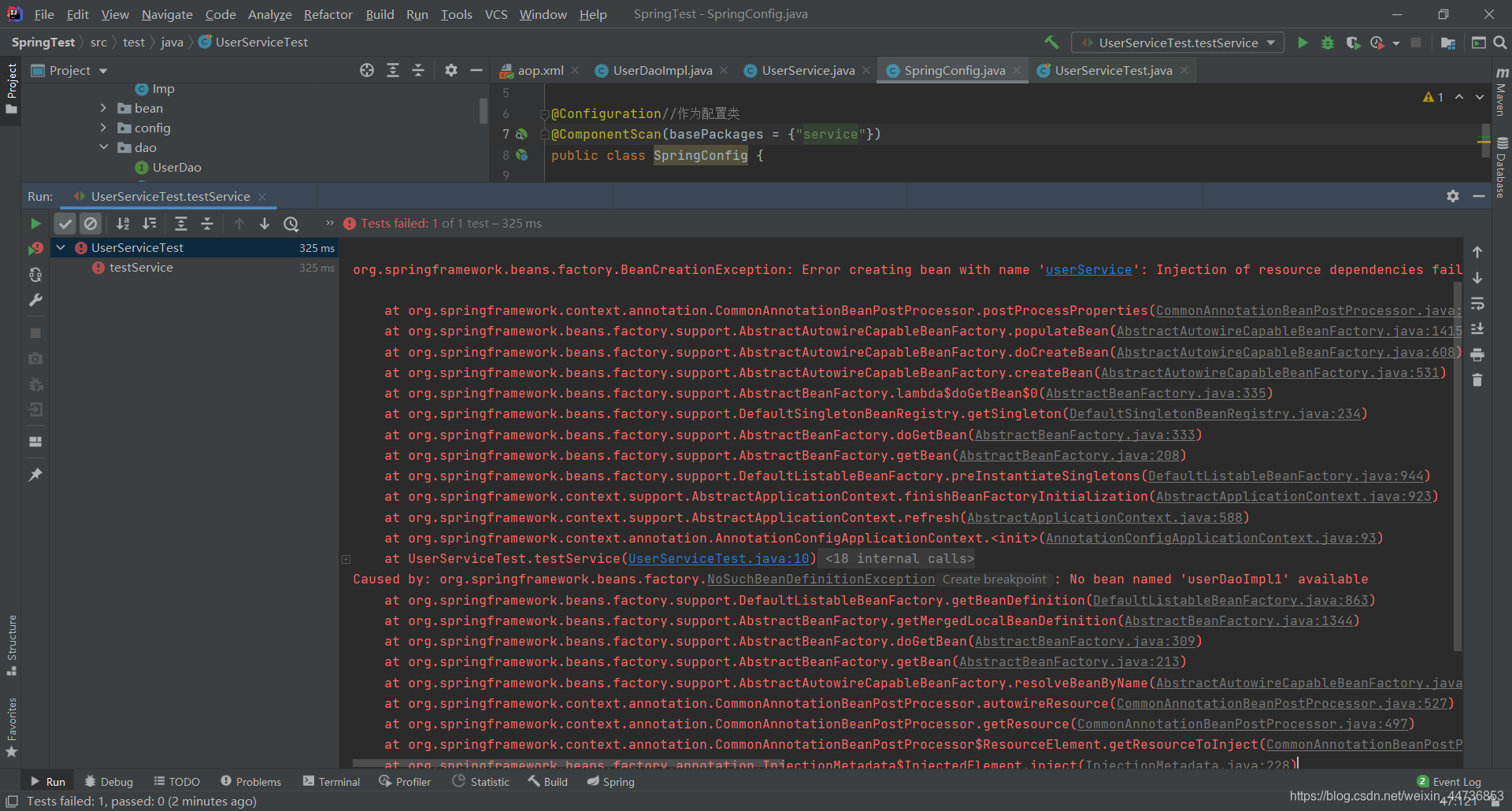Image resolution: width=1512 pixels, height=811 pixels.
Task: Print console output icon
Action: (1477, 354)
